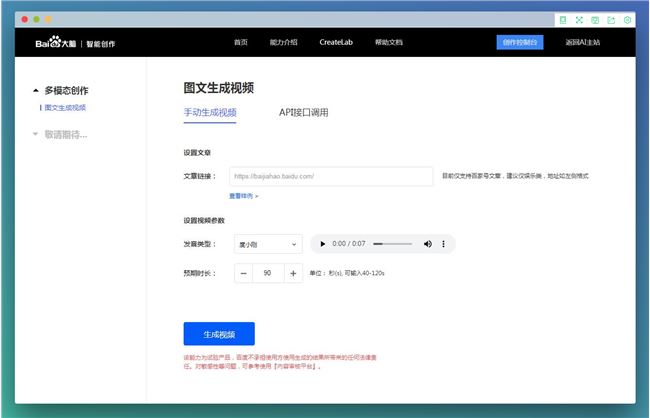Screen dimensions: 650x418
Task: Mute the audio preview speaker icon
Action: [427, 244]
